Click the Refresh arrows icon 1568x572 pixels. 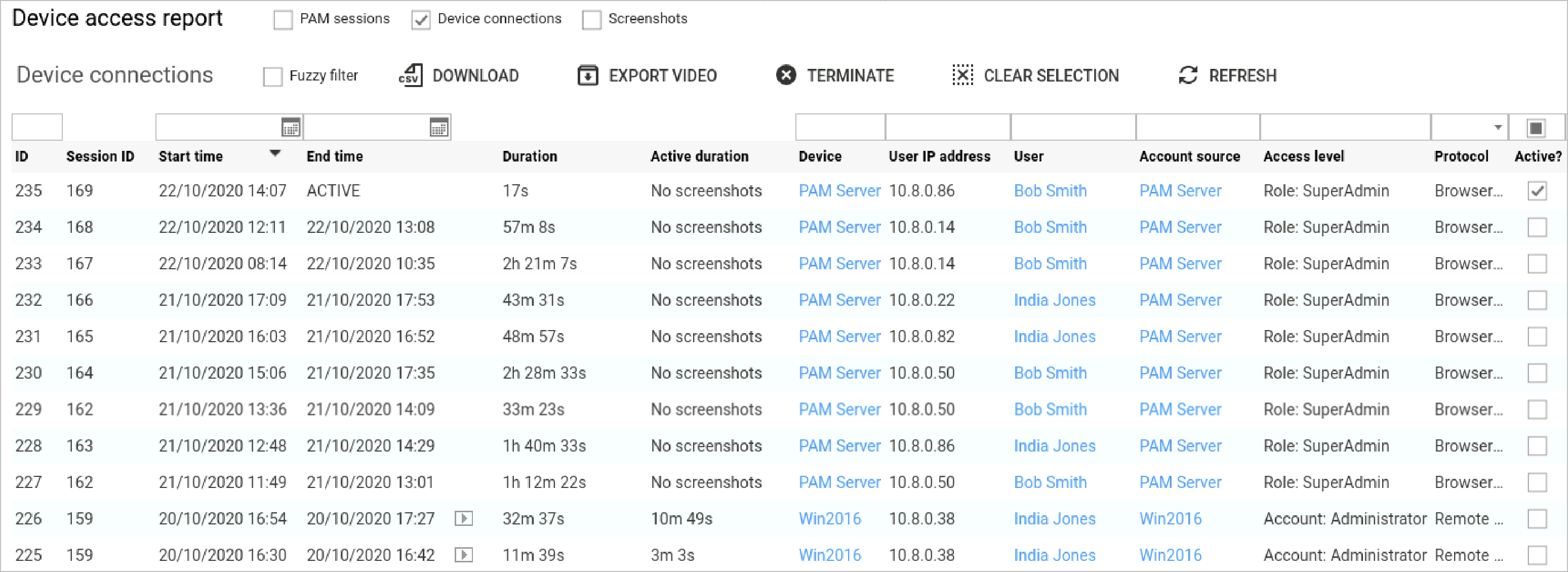click(1188, 75)
